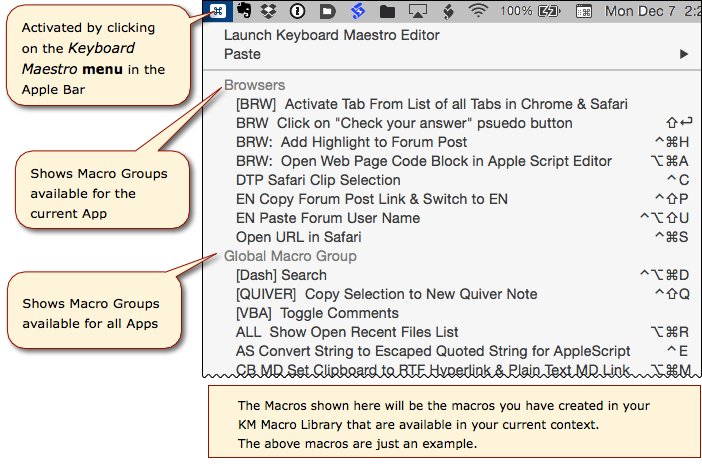Image resolution: width=702 pixels, height=476 pixels.
Task: Choose EN Paste Forum User Name
Action: (327, 218)
